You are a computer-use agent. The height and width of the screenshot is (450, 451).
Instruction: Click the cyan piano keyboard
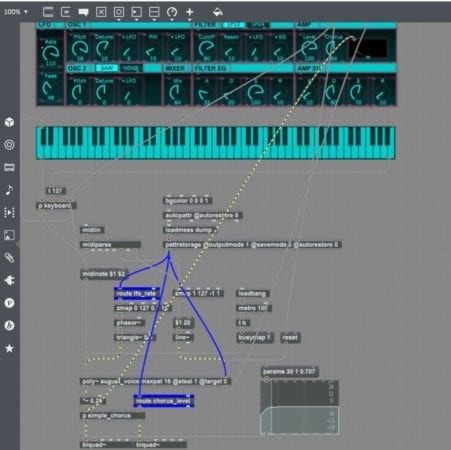(x=216, y=142)
